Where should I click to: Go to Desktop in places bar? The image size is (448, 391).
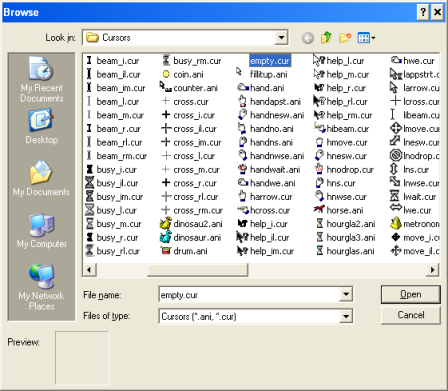(x=41, y=126)
